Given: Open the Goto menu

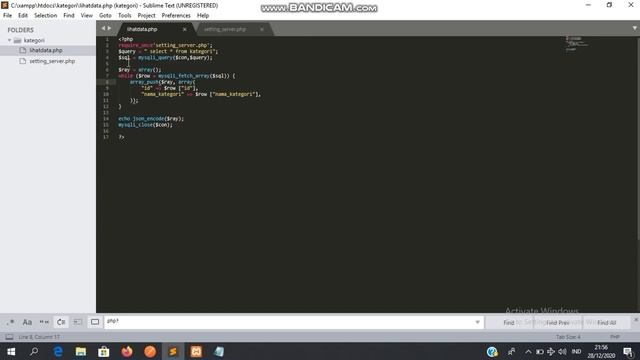Looking at the screenshot, I should point(105,16).
